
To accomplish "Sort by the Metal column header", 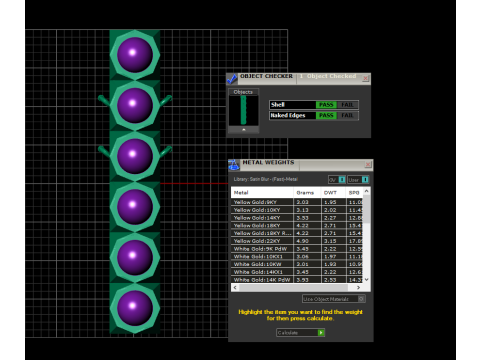I will (262, 193).
